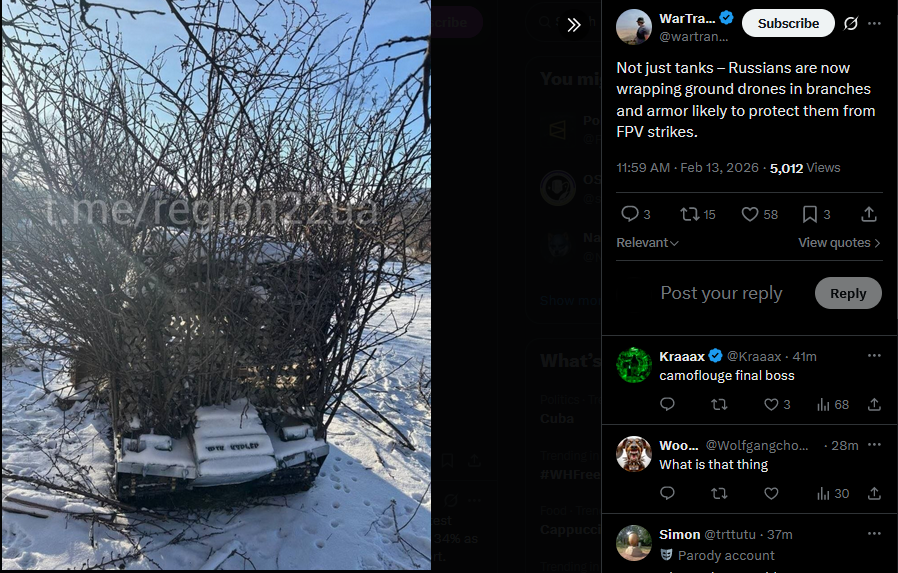
Task: Bookmark the main post showing 3 bookmarks
Action: [x=816, y=214]
